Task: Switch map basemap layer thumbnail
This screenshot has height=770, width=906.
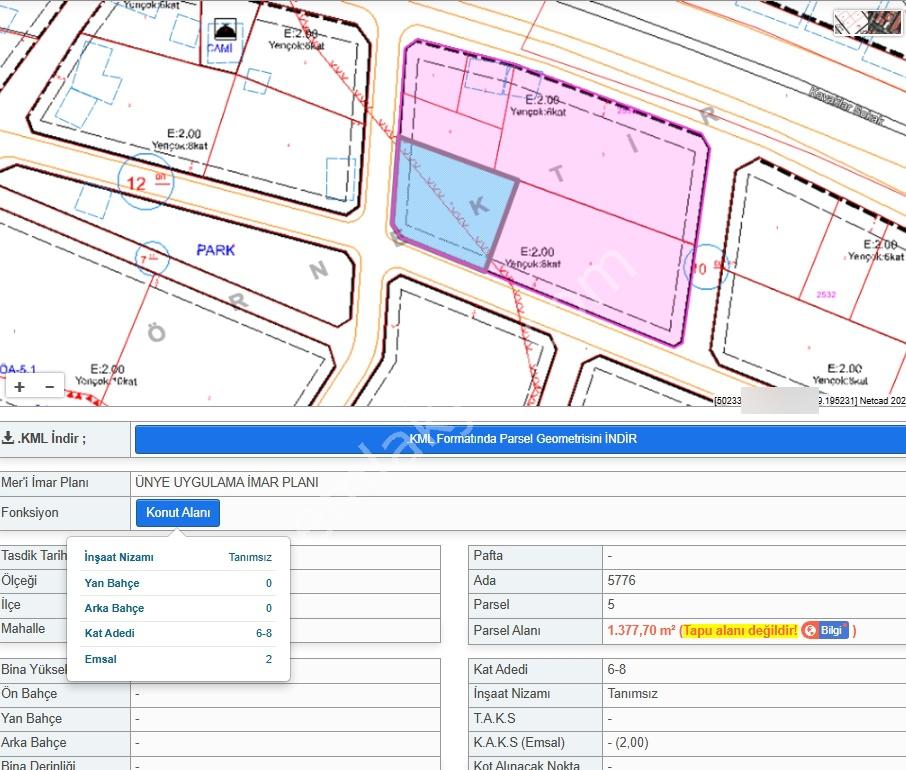Action: [x=868, y=23]
